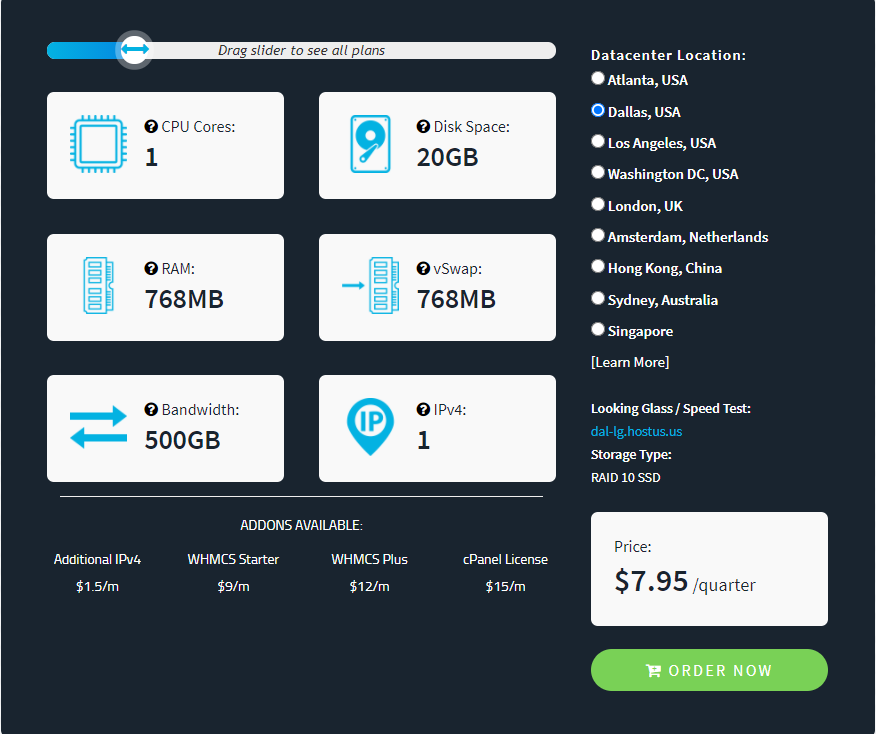
Task: Click the plan slider handle
Action: 134,50
